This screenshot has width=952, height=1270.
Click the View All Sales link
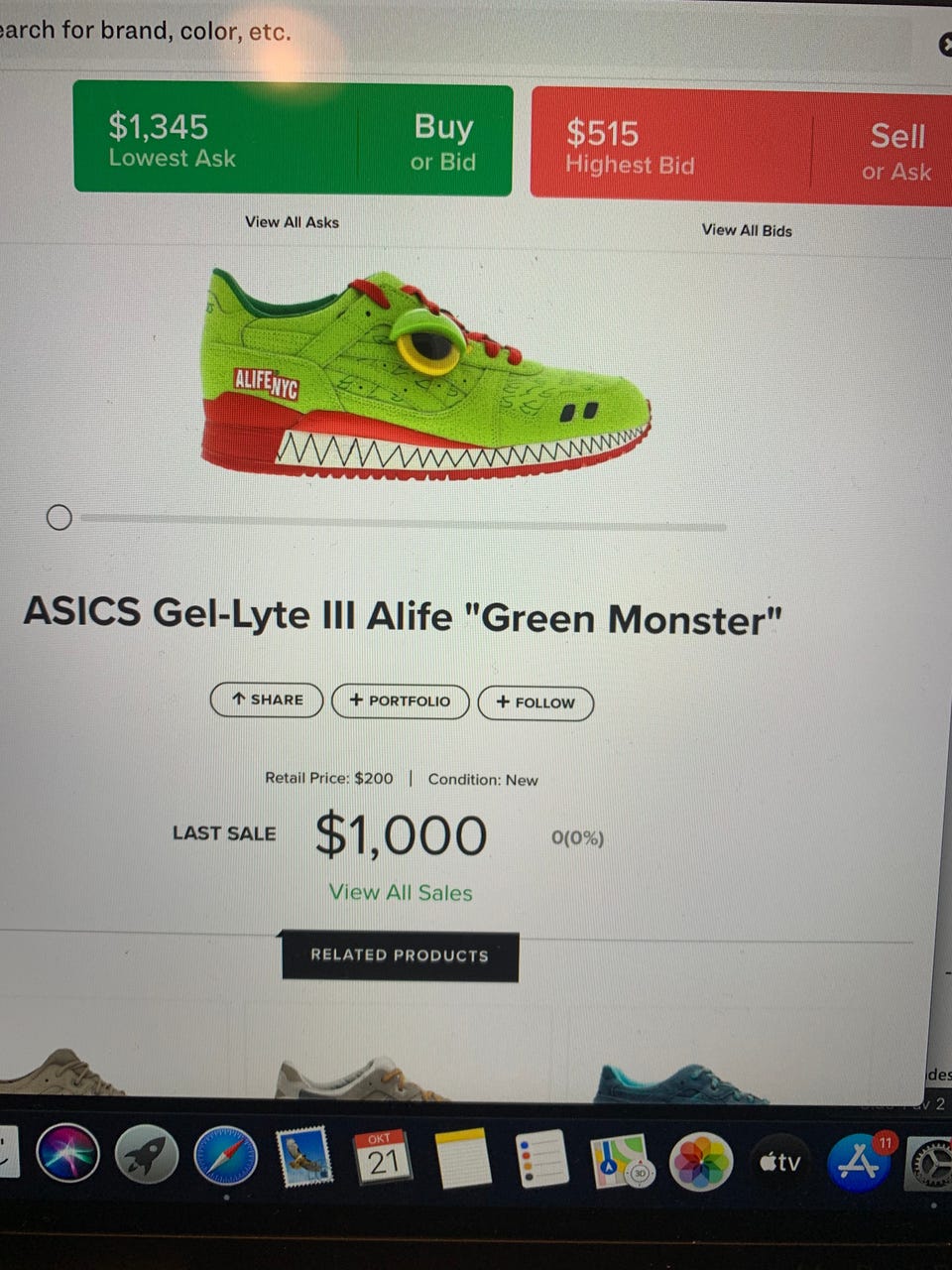click(x=401, y=892)
